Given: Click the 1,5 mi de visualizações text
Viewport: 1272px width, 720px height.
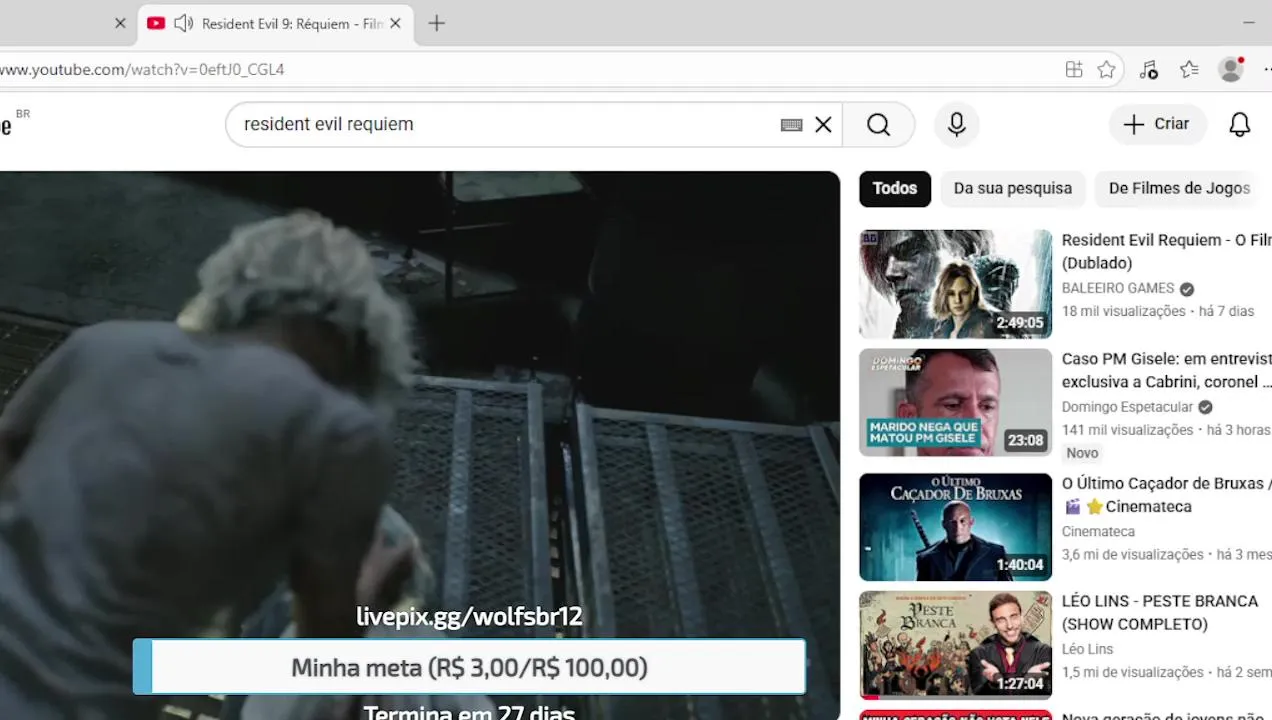Looking at the screenshot, I should [1133, 672].
